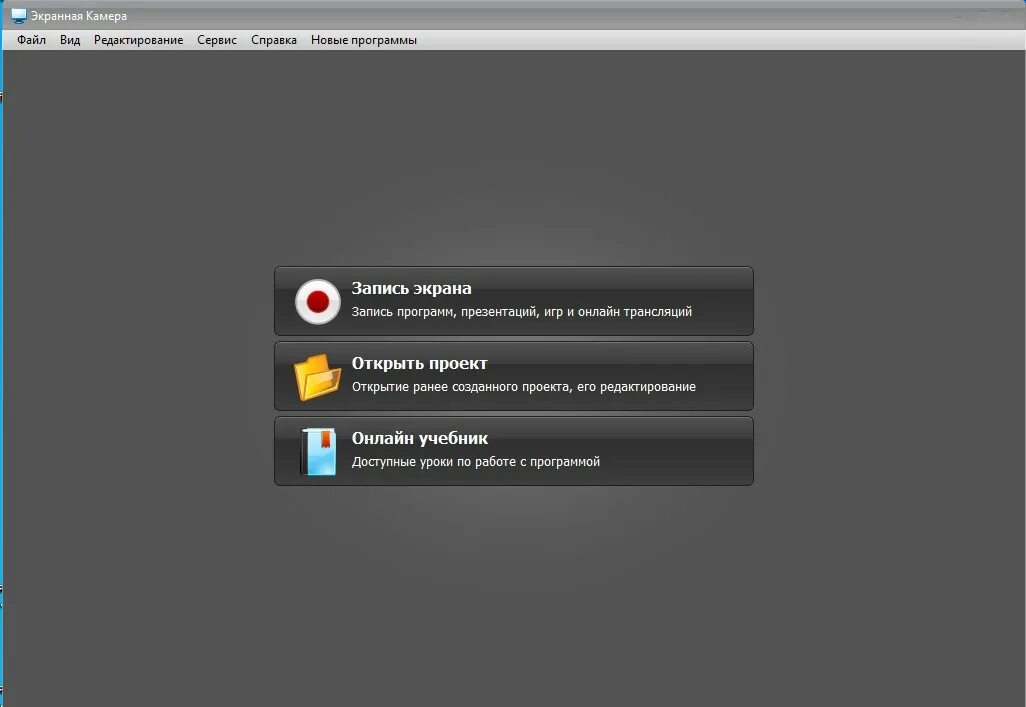The image size is (1026, 707).
Task: Open the Редактирование menu
Action: [x=138, y=40]
